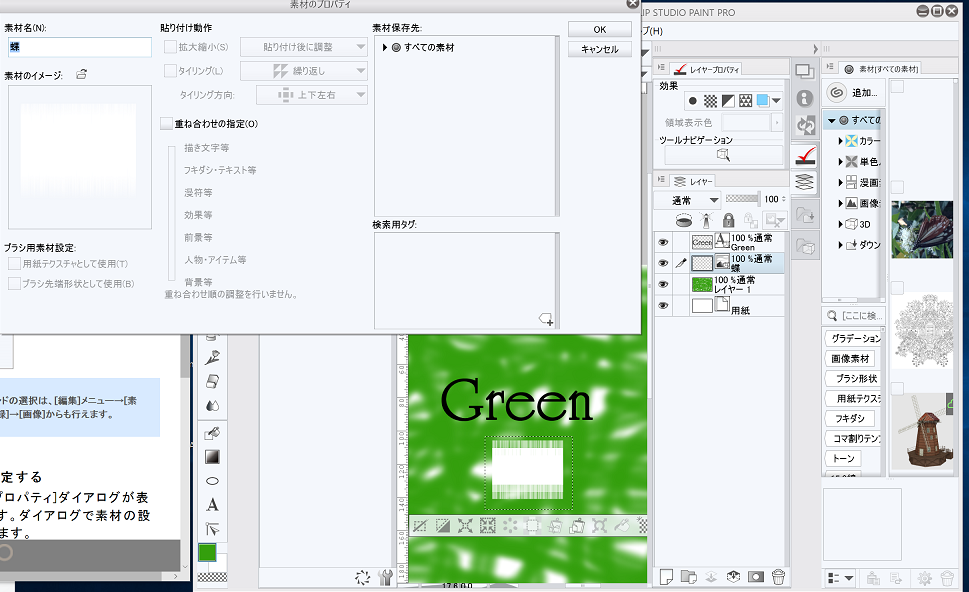Click the information dock icon
Viewport: 969px width, 592px height.
coord(805,98)
